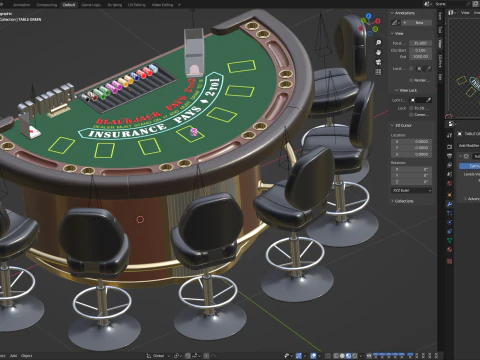The height and width of the screenshot is (360, 480).
Task: Expand the Collections panel
Action: tap(402, 201)
